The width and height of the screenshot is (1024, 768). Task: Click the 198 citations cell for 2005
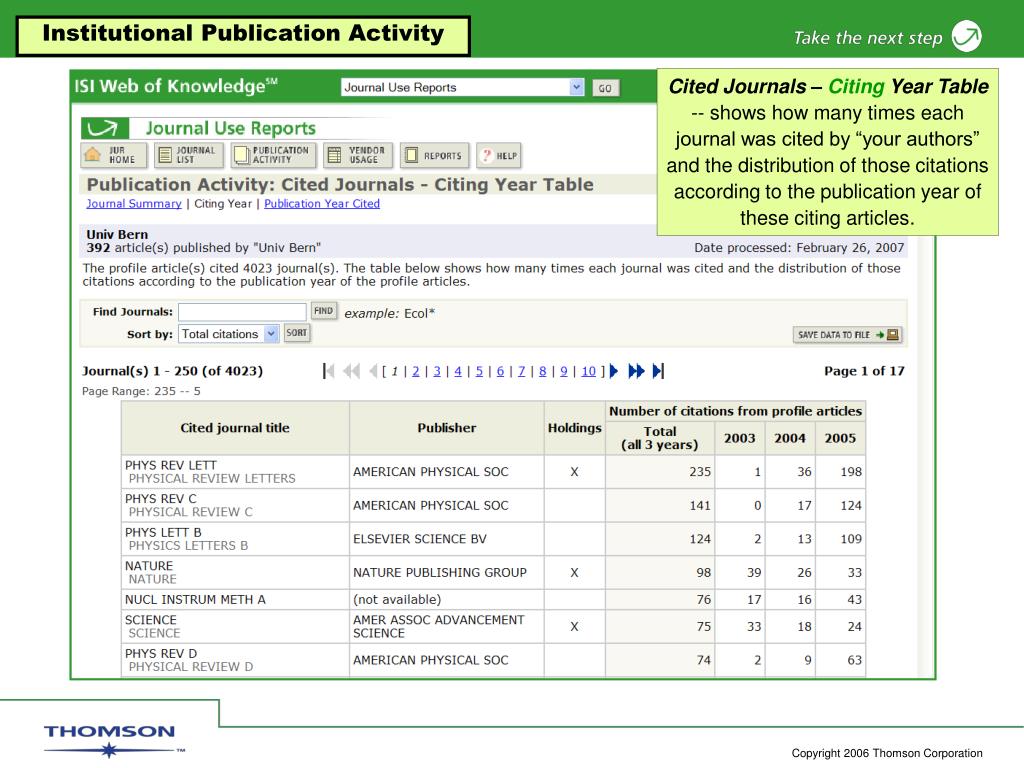(840, 472)
